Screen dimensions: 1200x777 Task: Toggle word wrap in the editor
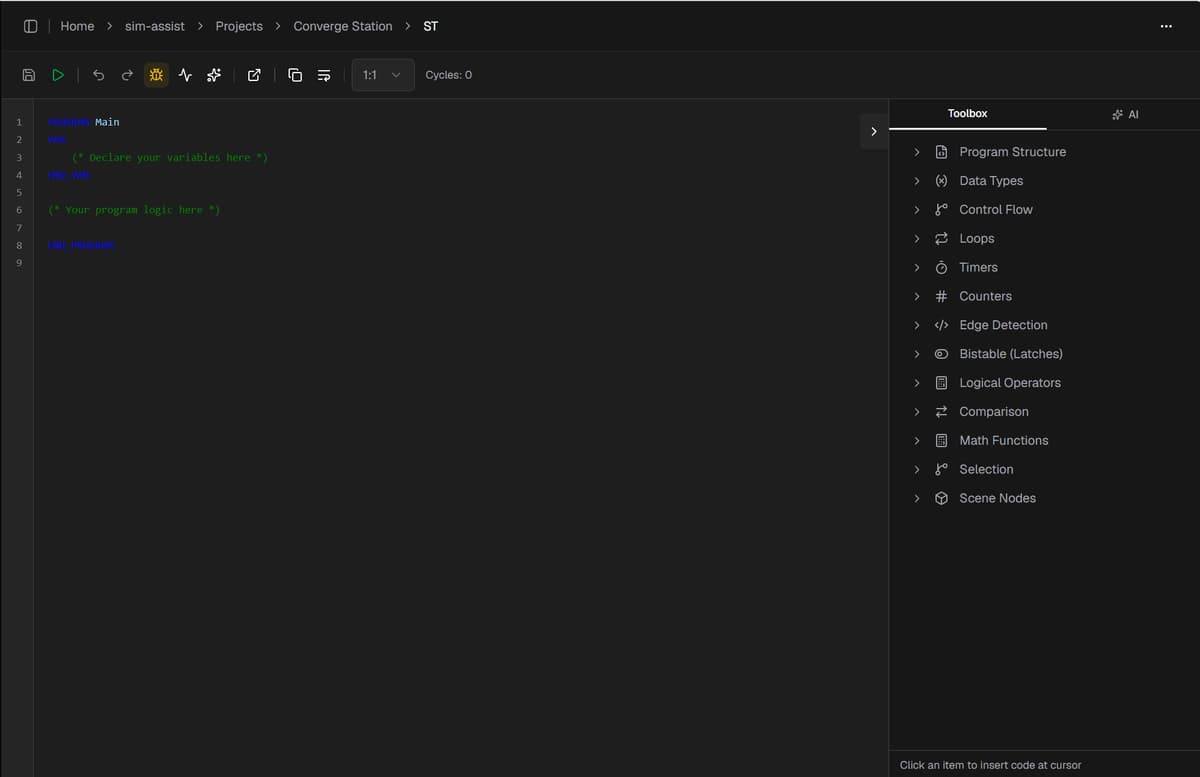point(324,75)
